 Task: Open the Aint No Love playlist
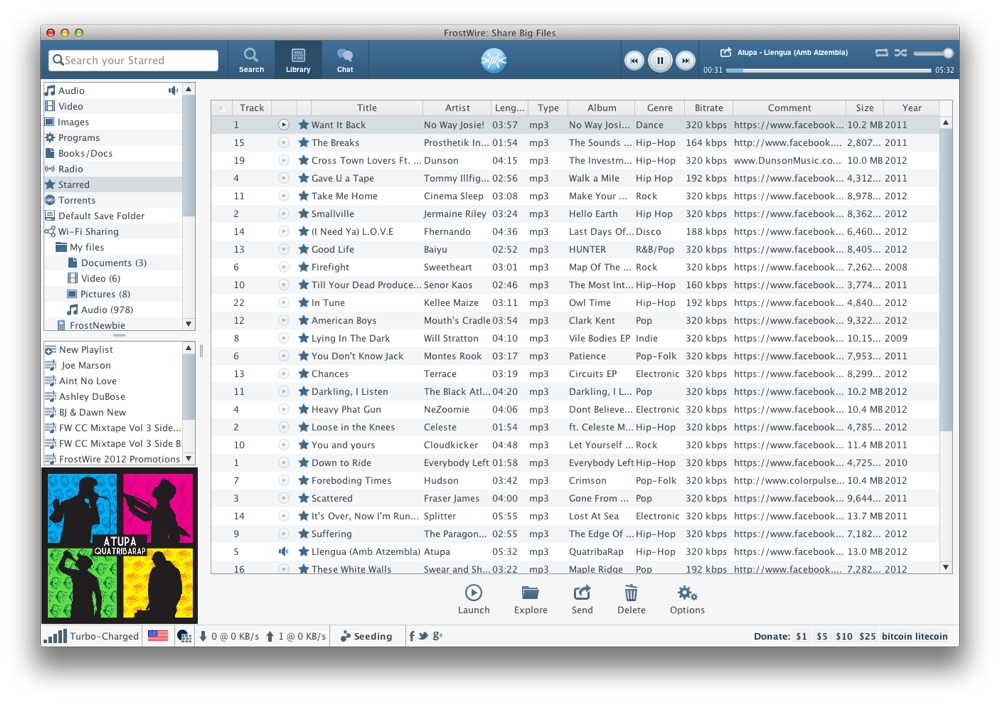point(112,381)
